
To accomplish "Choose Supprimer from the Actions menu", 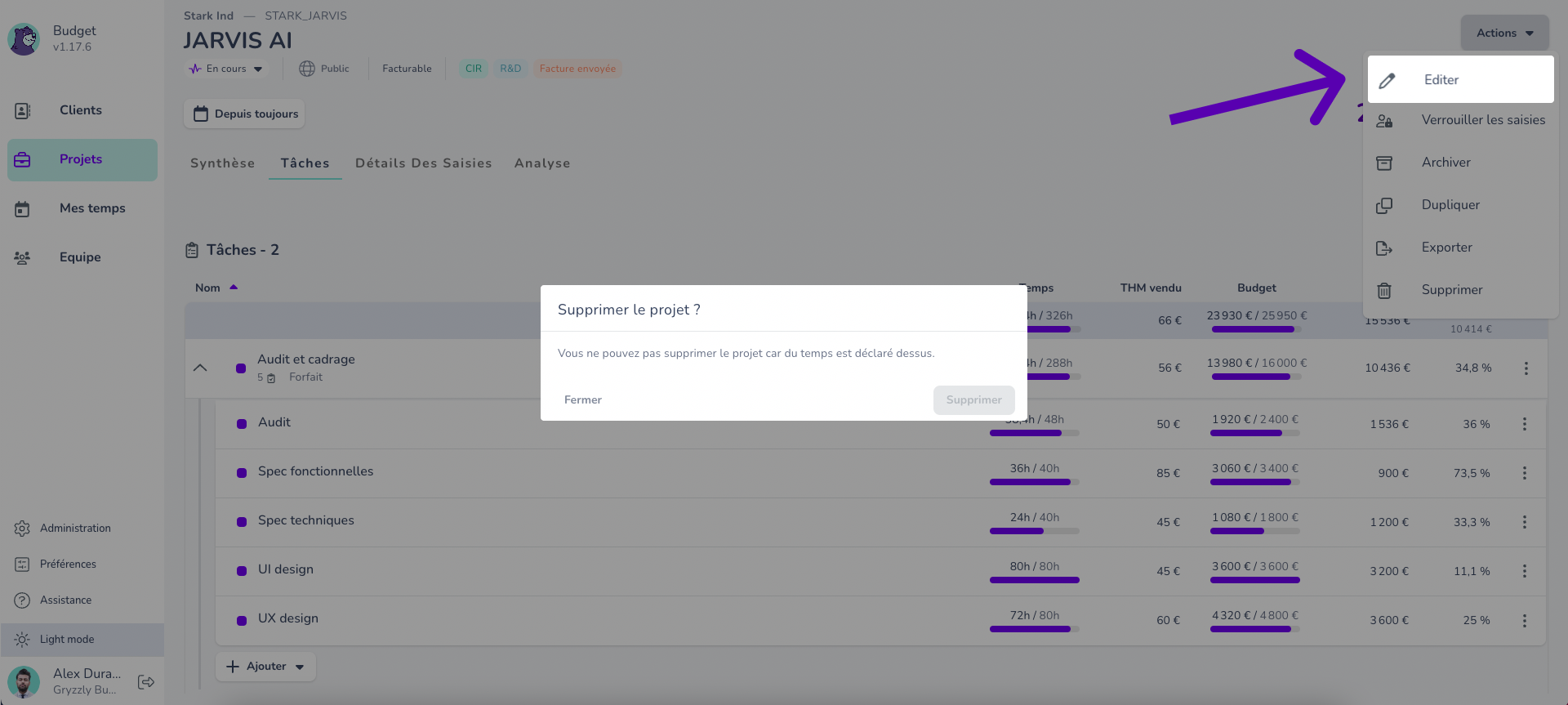I will click(1460, 291).
